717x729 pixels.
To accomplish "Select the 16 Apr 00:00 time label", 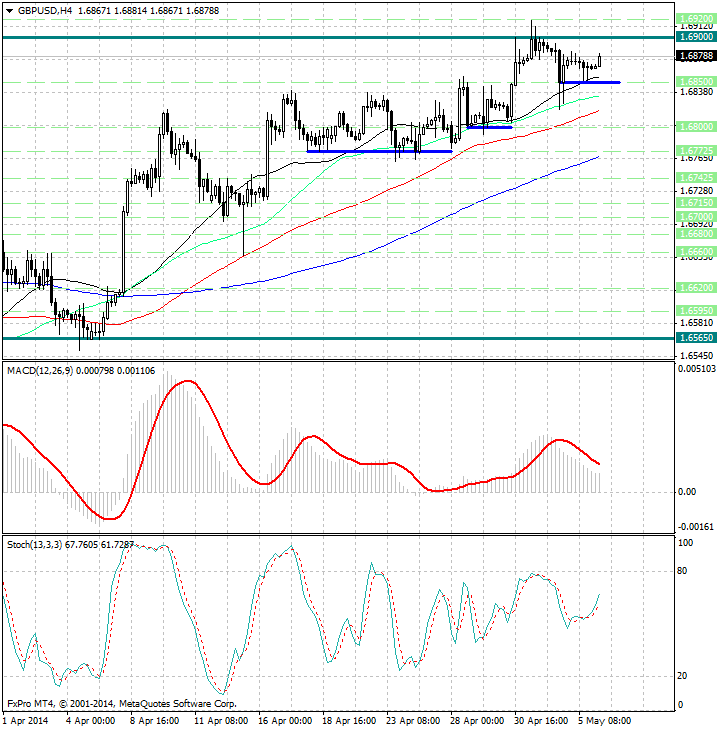I will [283, 718].
